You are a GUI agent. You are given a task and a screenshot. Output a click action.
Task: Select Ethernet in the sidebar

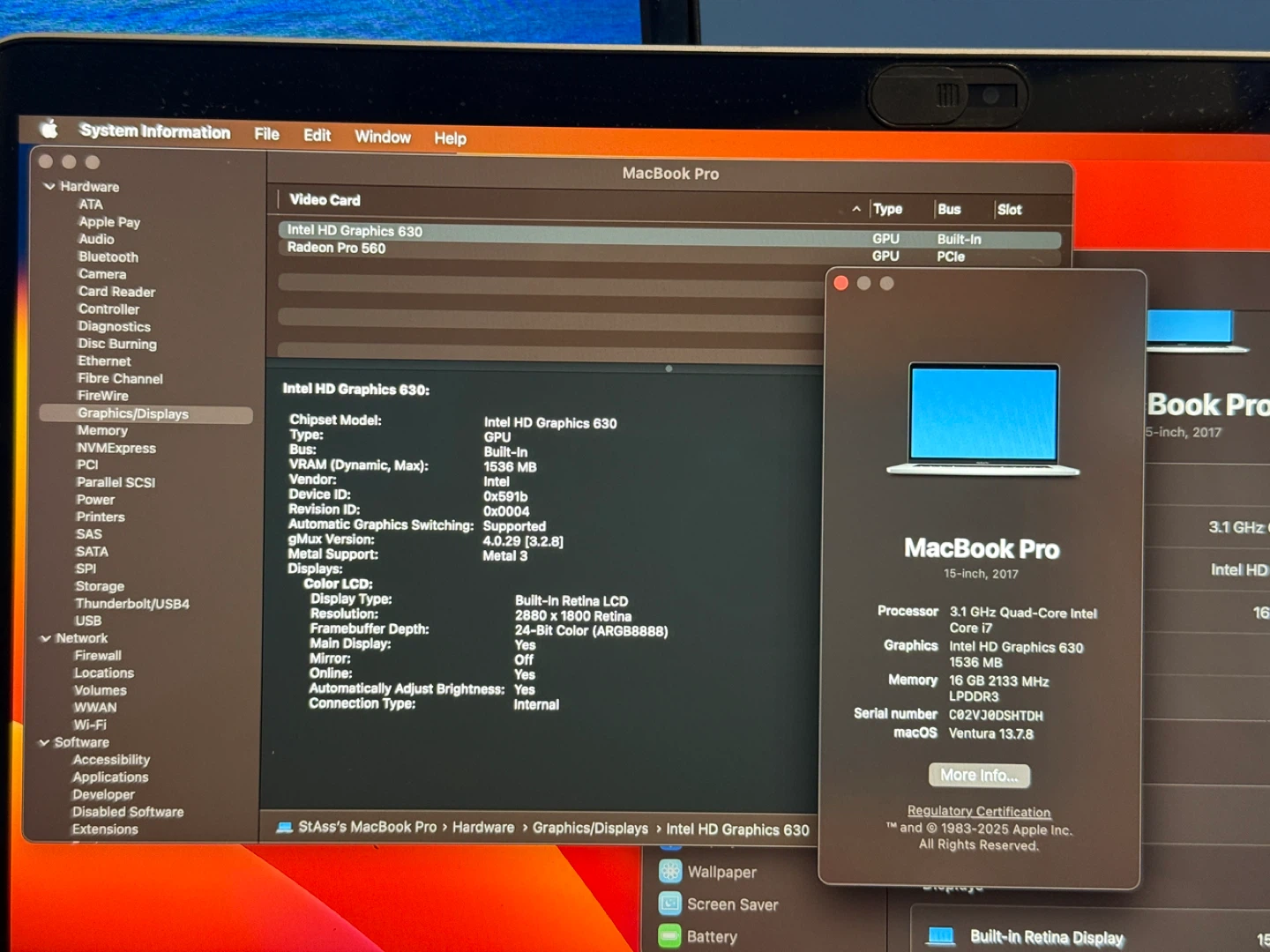tap(104, 361)
